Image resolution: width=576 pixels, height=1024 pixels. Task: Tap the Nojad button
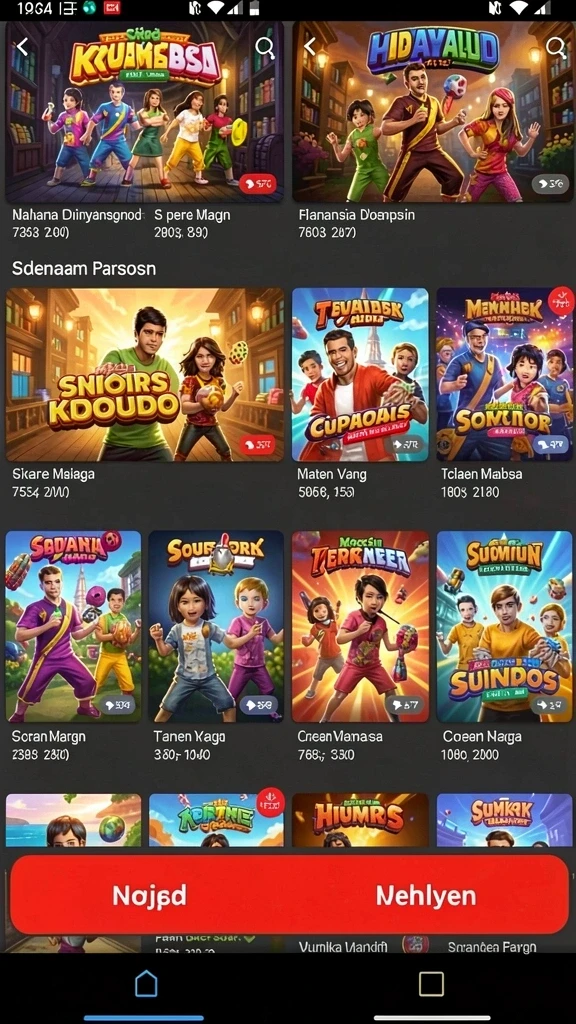(x=149, y=895)
